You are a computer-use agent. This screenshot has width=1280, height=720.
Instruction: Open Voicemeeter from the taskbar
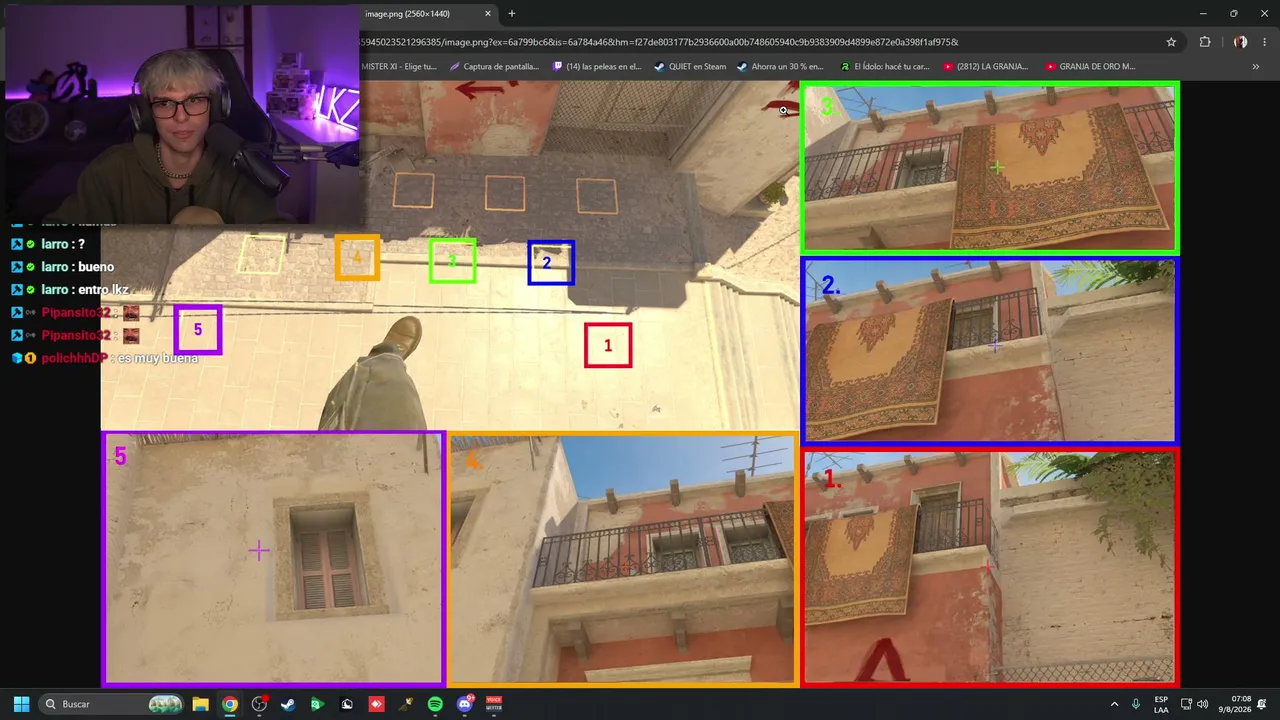tap(494, 704)
